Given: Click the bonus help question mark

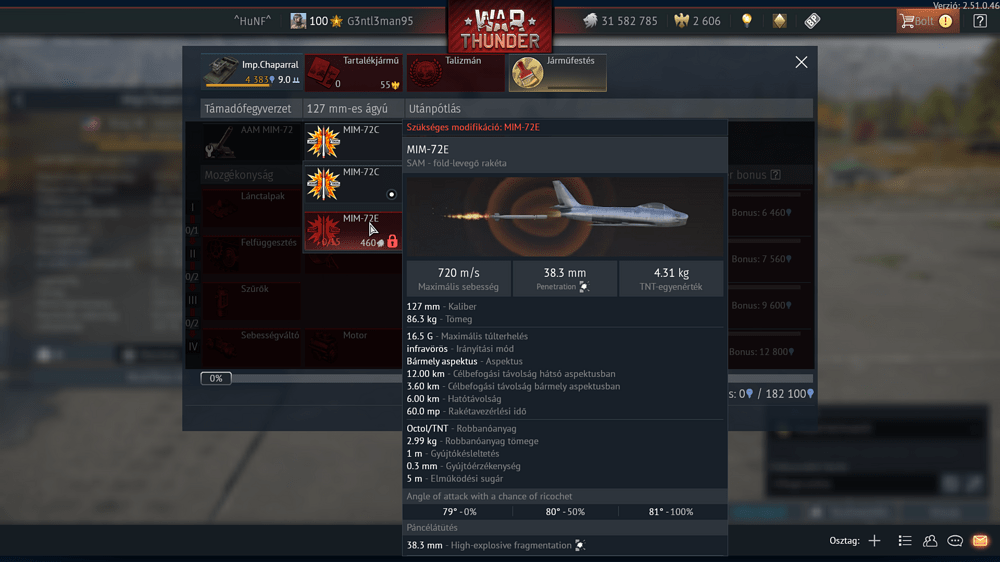Looking at the screenshot, I should click(776, 175).
